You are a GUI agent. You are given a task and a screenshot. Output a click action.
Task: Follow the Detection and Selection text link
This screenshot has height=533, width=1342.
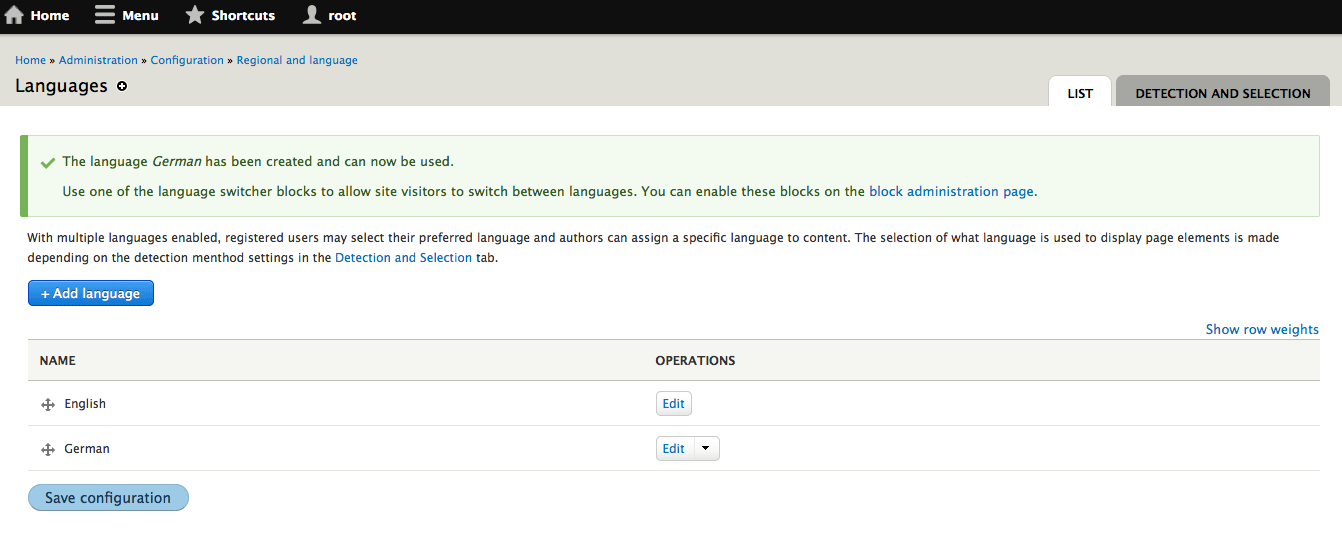(403, 257)
